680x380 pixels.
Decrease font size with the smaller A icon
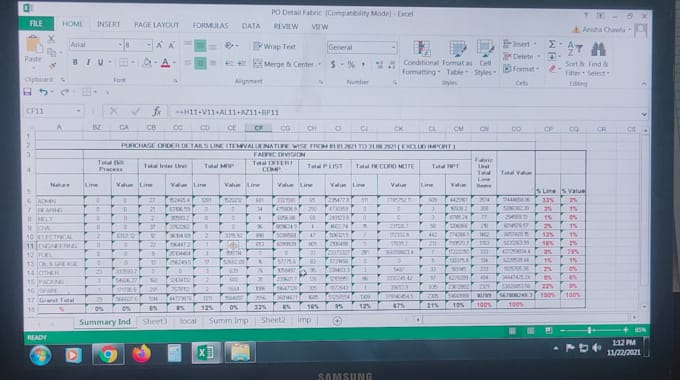[171, 45]
